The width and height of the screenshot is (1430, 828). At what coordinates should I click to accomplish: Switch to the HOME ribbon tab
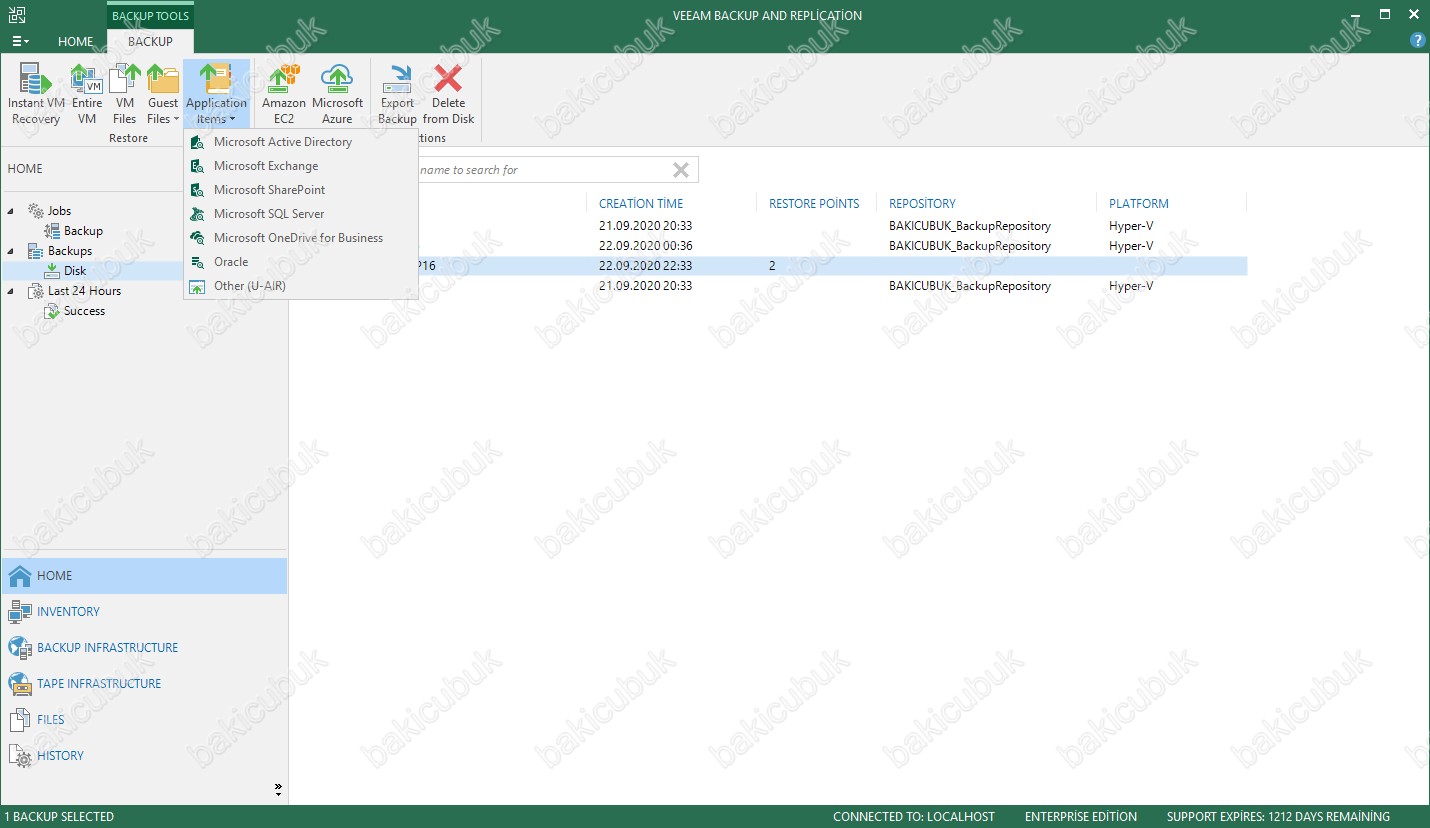[x=76, y=42]
